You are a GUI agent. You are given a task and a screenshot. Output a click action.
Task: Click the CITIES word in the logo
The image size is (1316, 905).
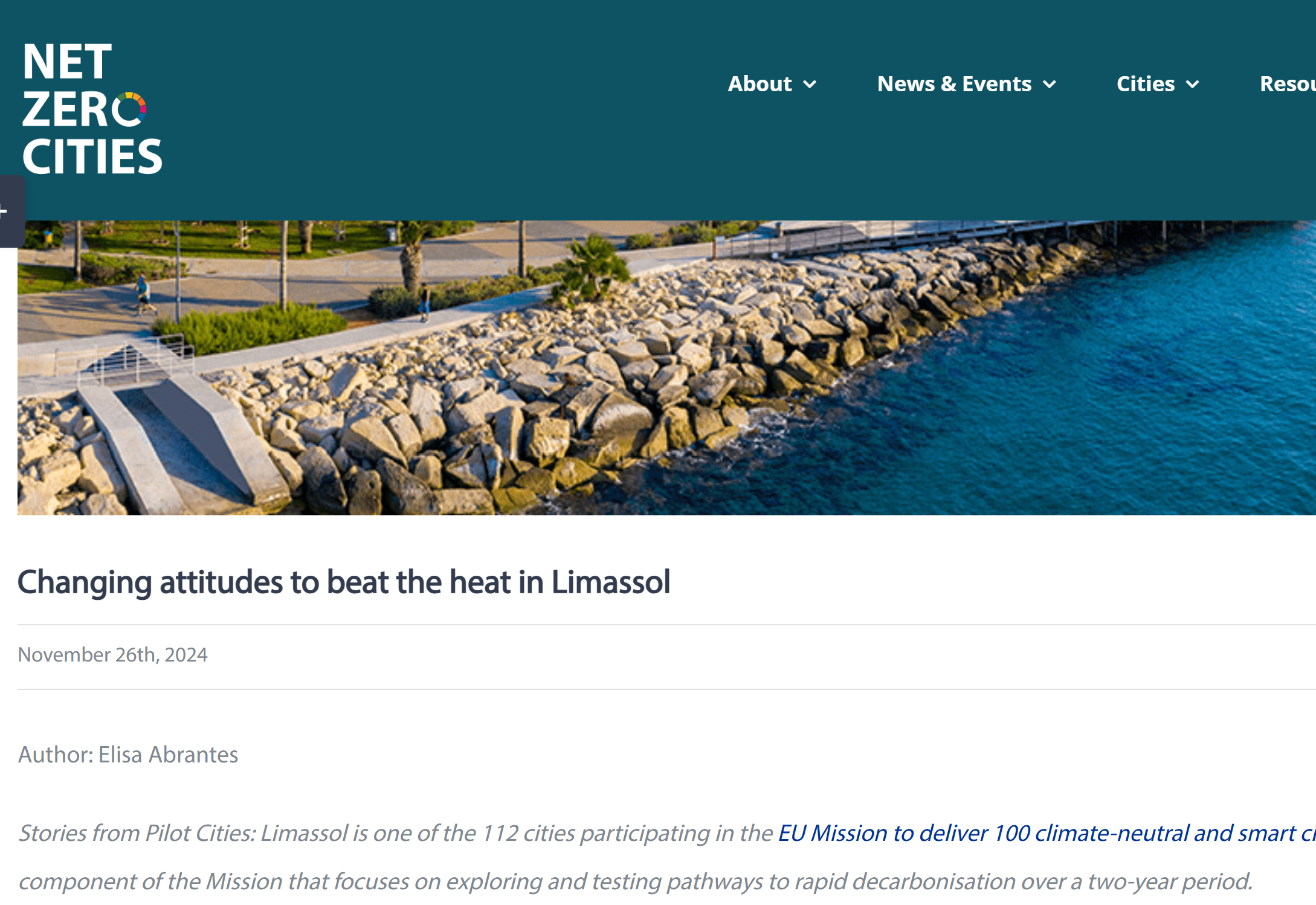click(x=92, y=157)
